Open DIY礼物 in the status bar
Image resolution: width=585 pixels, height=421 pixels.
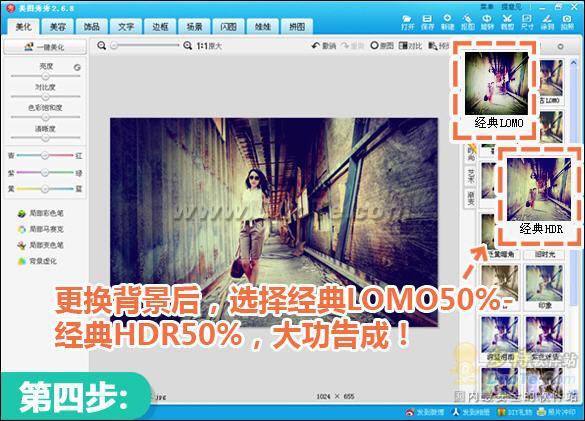pyautogui.click(x=515, y=412)
